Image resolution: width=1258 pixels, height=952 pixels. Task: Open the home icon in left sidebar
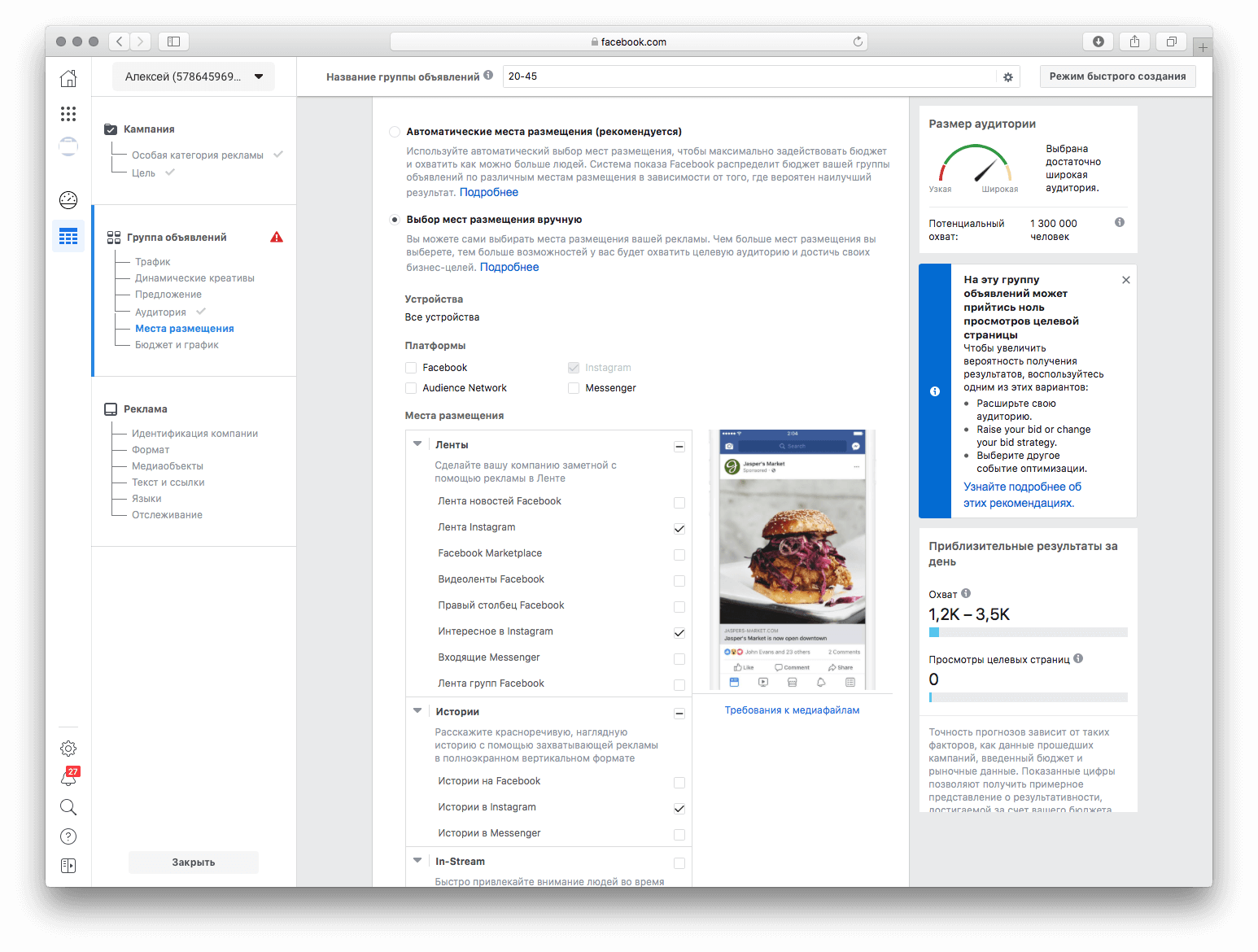coord(68,78)
